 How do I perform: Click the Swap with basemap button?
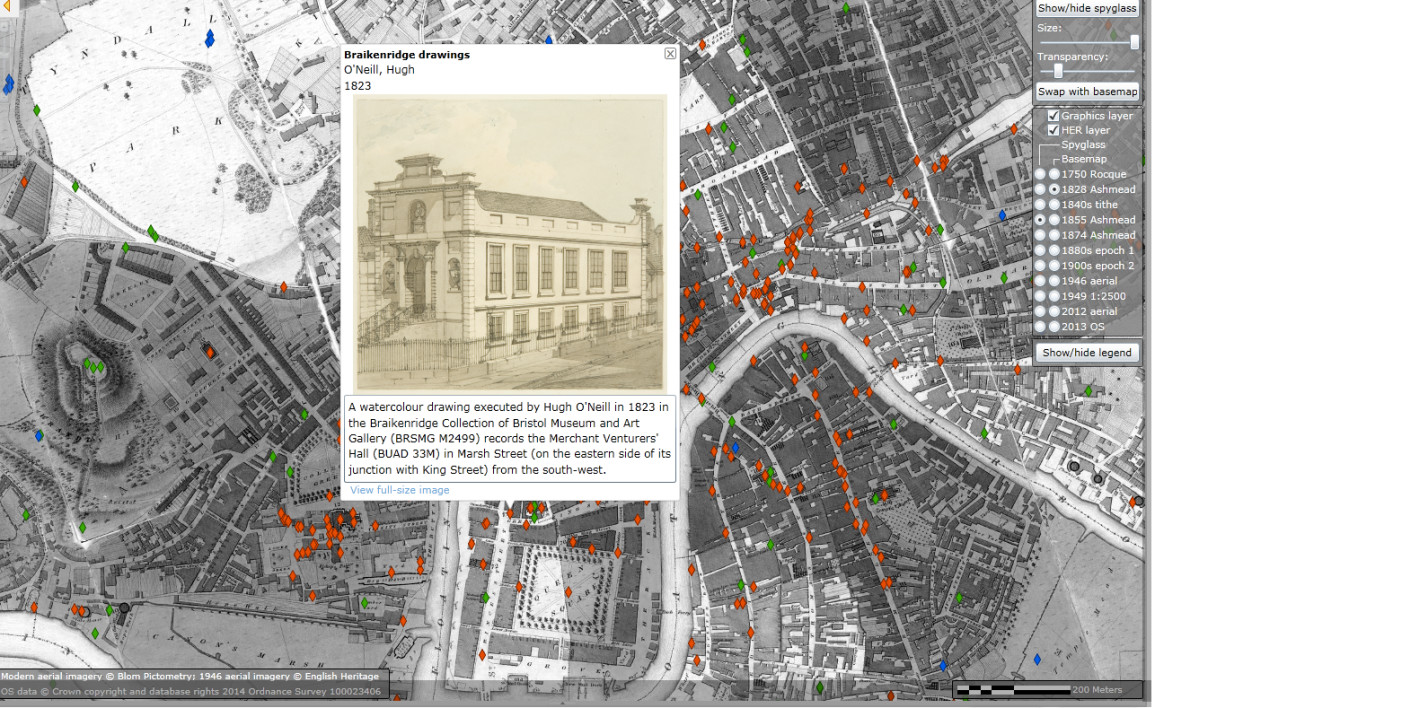pos(1087,92)
